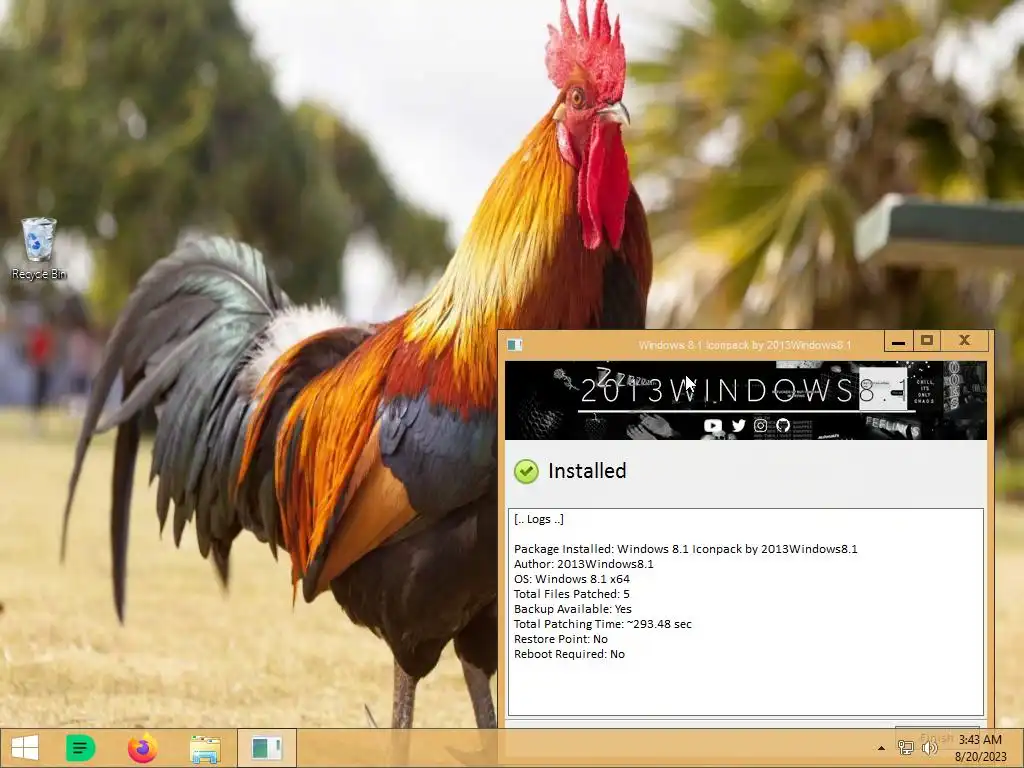Open the GitHub icon in banner

point(783,426)
